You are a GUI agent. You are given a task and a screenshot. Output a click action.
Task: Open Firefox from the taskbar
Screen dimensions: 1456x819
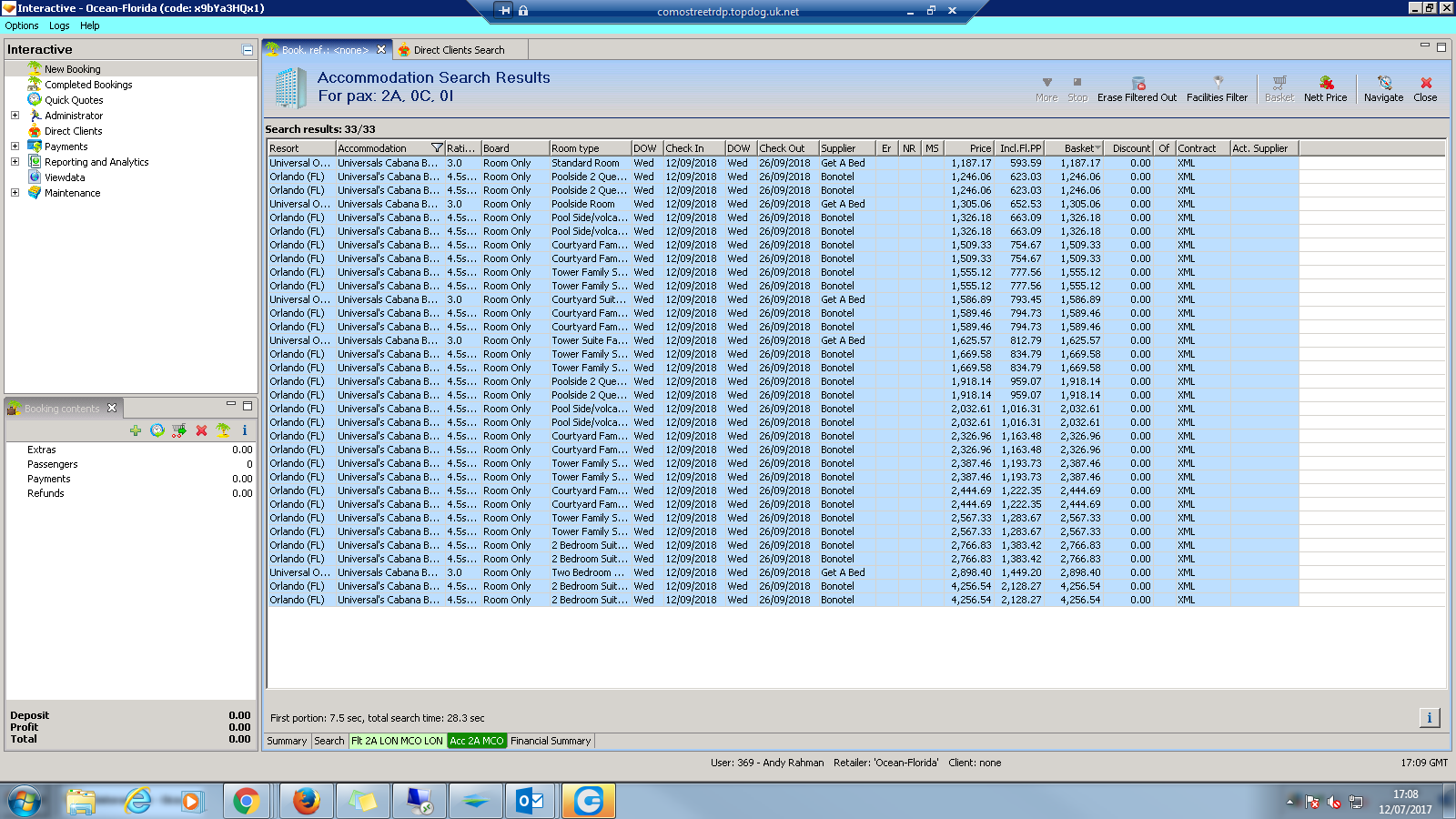(x=307, y=802)
